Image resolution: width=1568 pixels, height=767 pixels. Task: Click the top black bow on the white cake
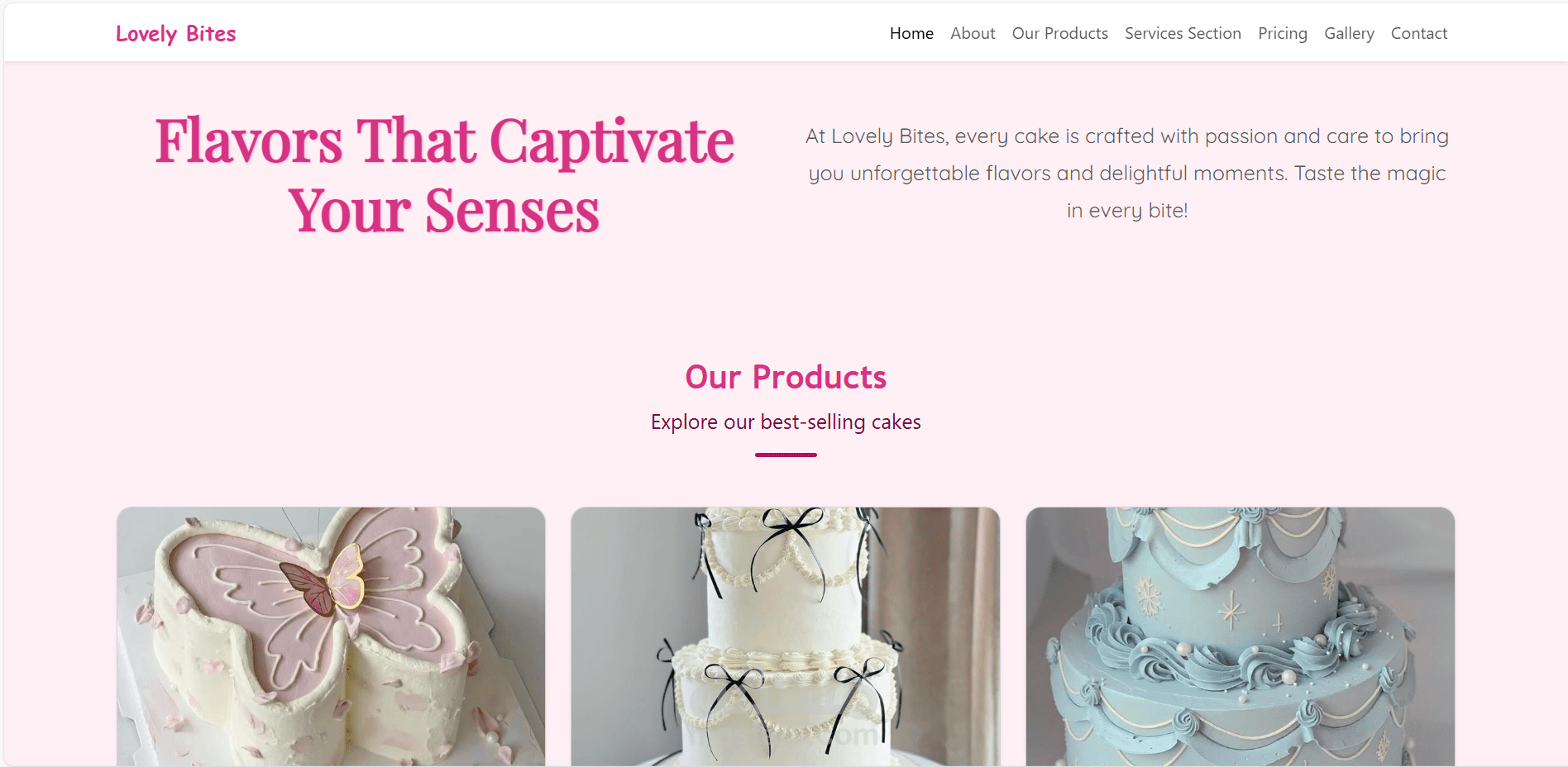(792, 537)
